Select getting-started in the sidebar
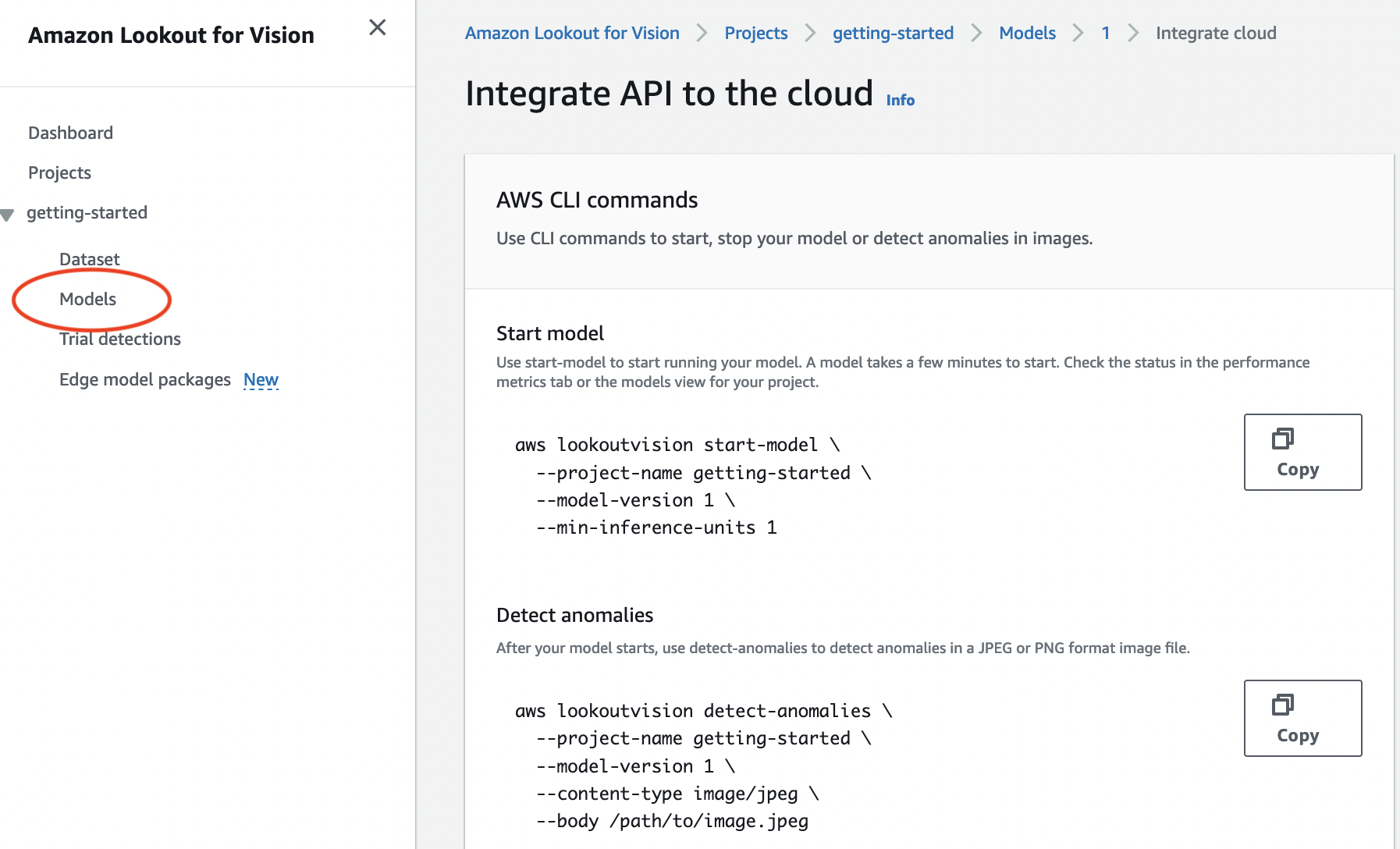The image size is (1400, 849). pyautogui.click(x=87, y=212)
